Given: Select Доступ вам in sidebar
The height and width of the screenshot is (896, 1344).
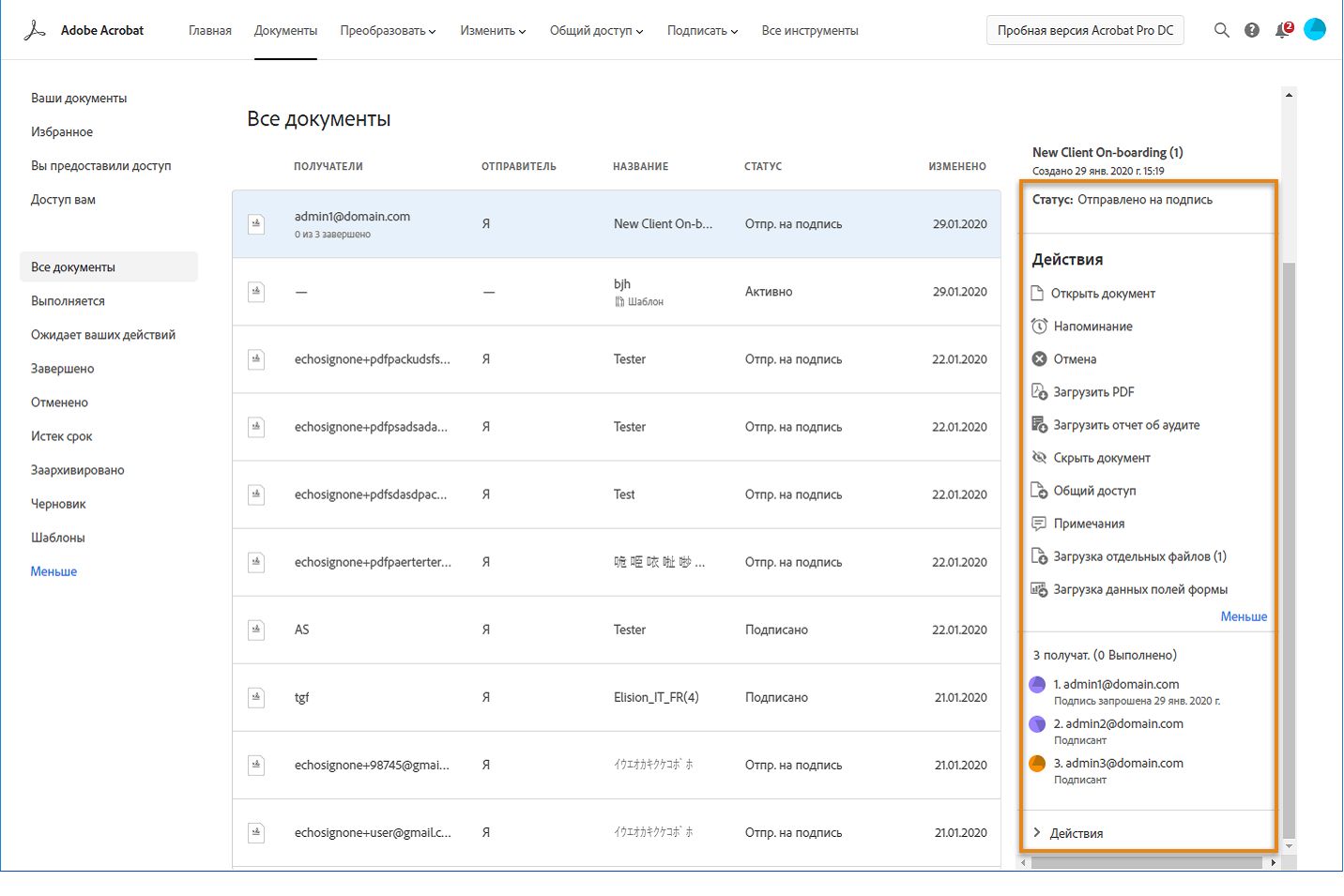Looking at the screenshot, I should [63, 200].
